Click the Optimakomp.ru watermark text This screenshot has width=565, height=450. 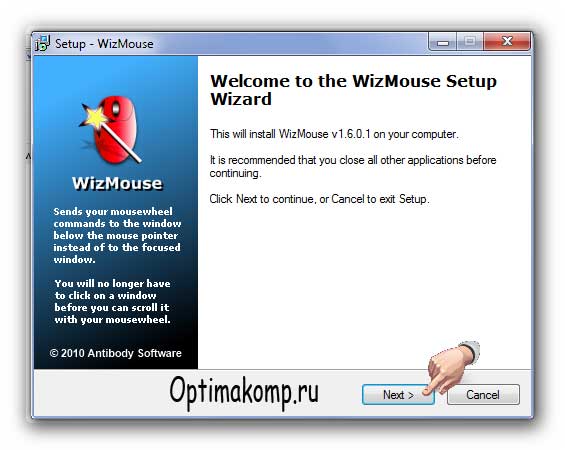pyautogui.click(x=244, y=392)
